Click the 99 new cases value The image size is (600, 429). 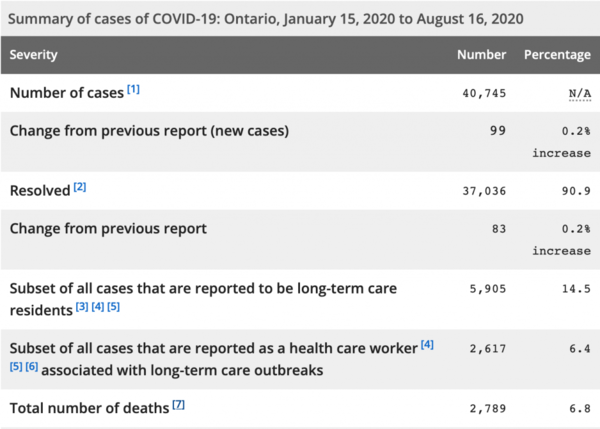pos(498,131)
